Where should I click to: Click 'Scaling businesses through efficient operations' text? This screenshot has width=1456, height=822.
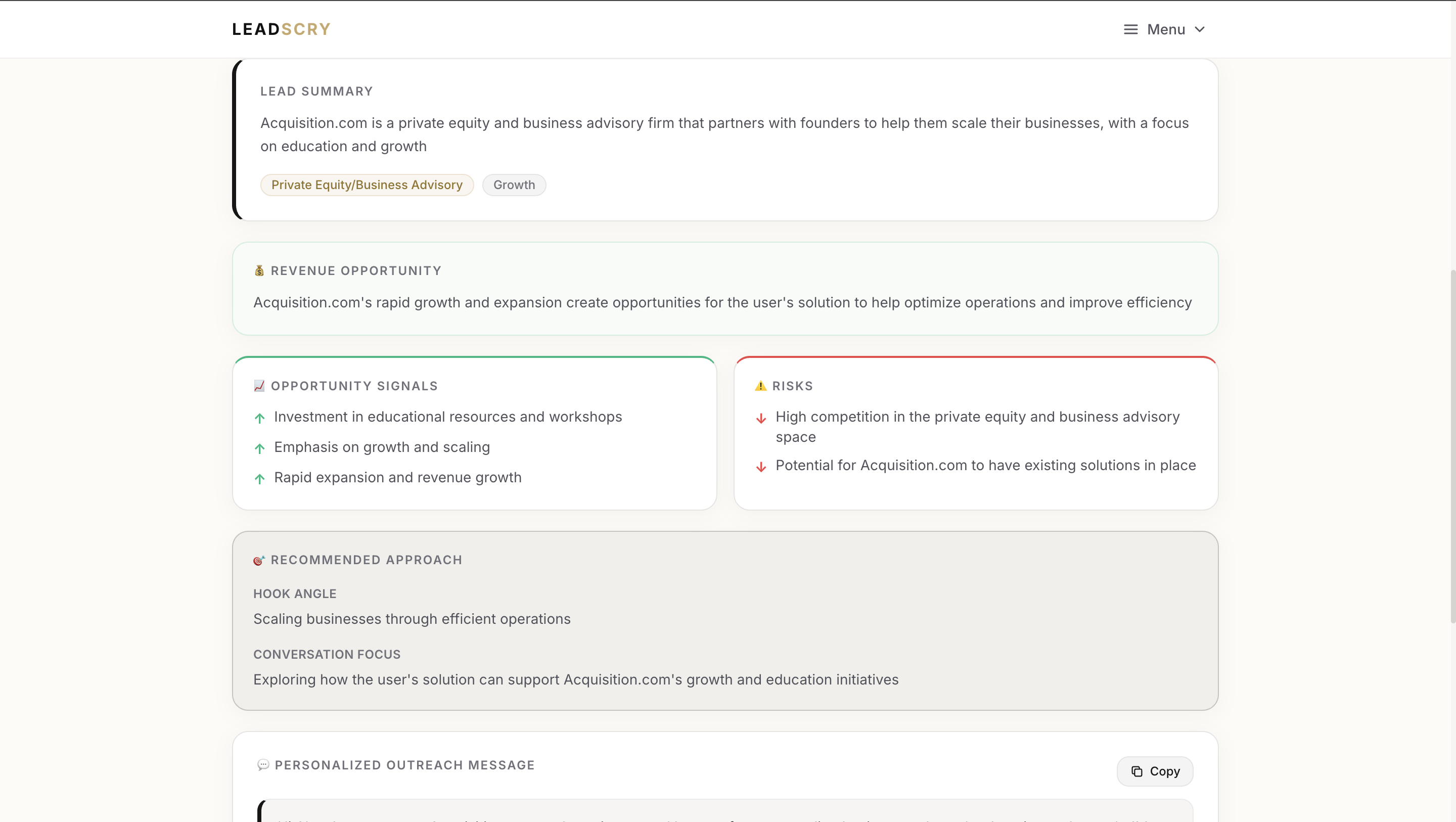pyautogui.click(x=412, y=619)
